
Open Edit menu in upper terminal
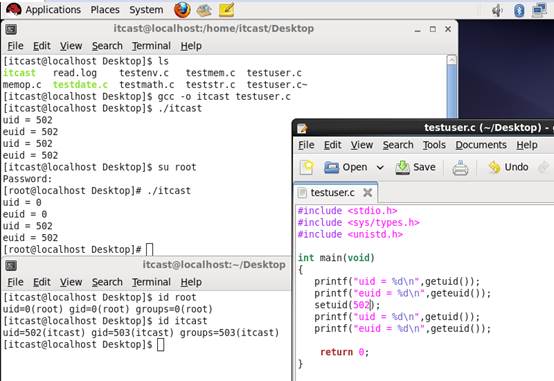42,46
